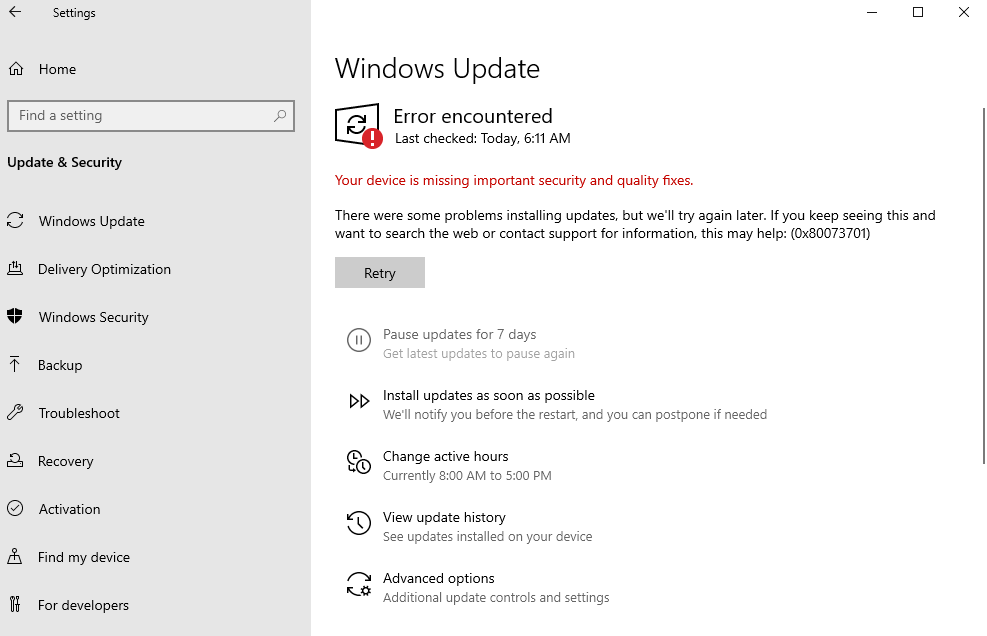Open the Find my device section

pyautogui.click(x=84, y=557)
